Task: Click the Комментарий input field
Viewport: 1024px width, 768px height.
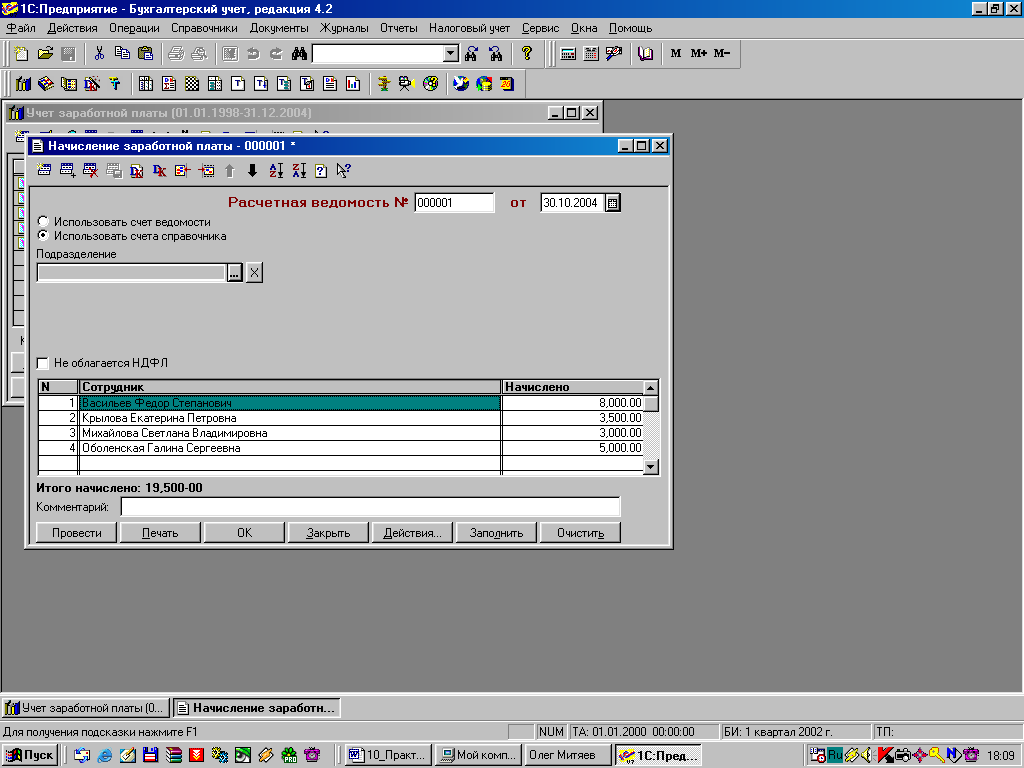Action: [x=370, y=507]
